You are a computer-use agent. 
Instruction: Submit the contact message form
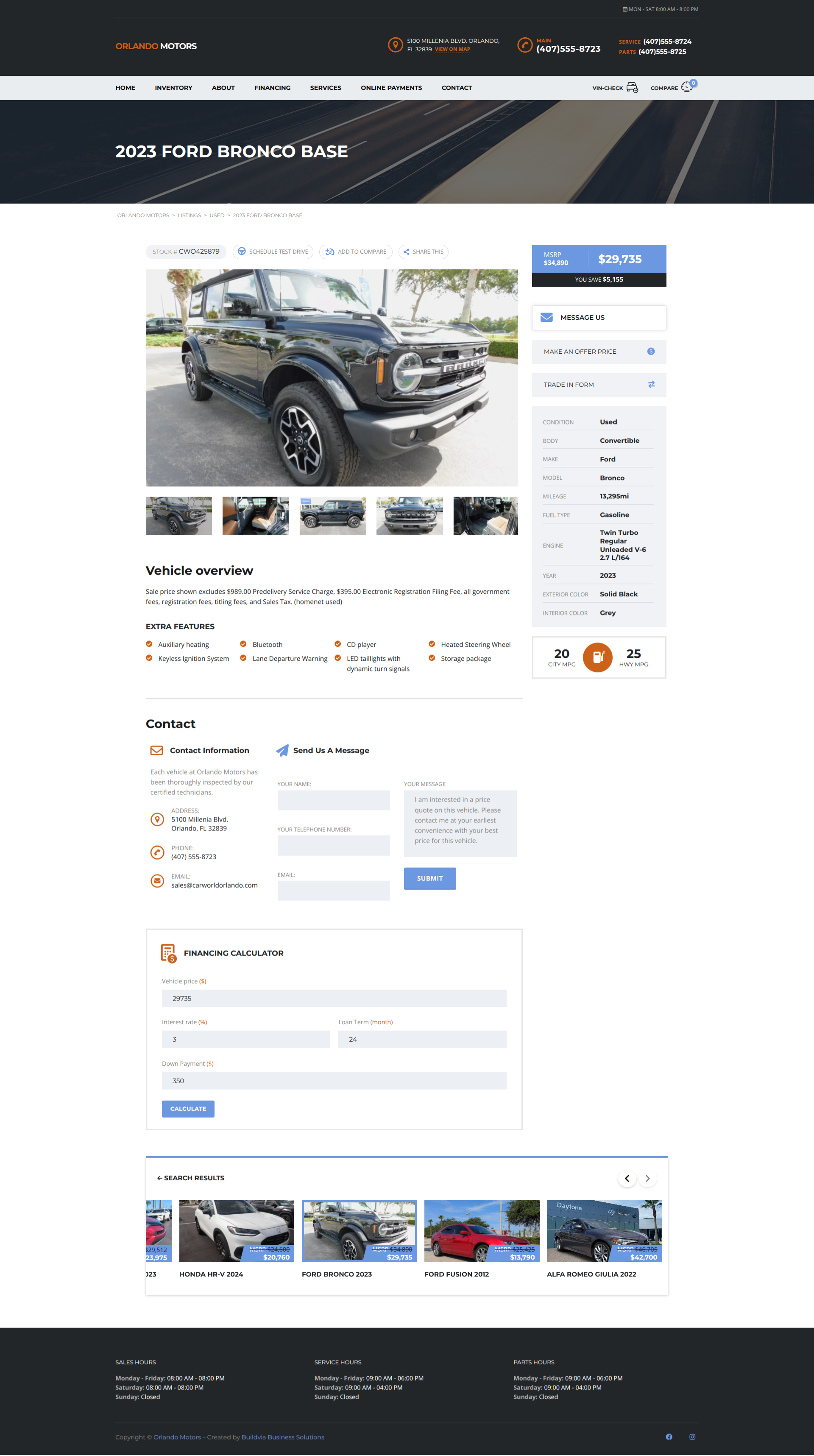(429, 878)
